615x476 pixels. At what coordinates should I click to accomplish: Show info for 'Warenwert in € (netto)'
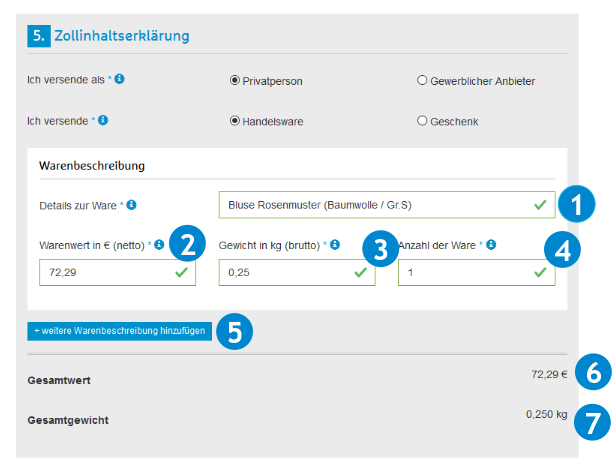(x=159, y=243)
